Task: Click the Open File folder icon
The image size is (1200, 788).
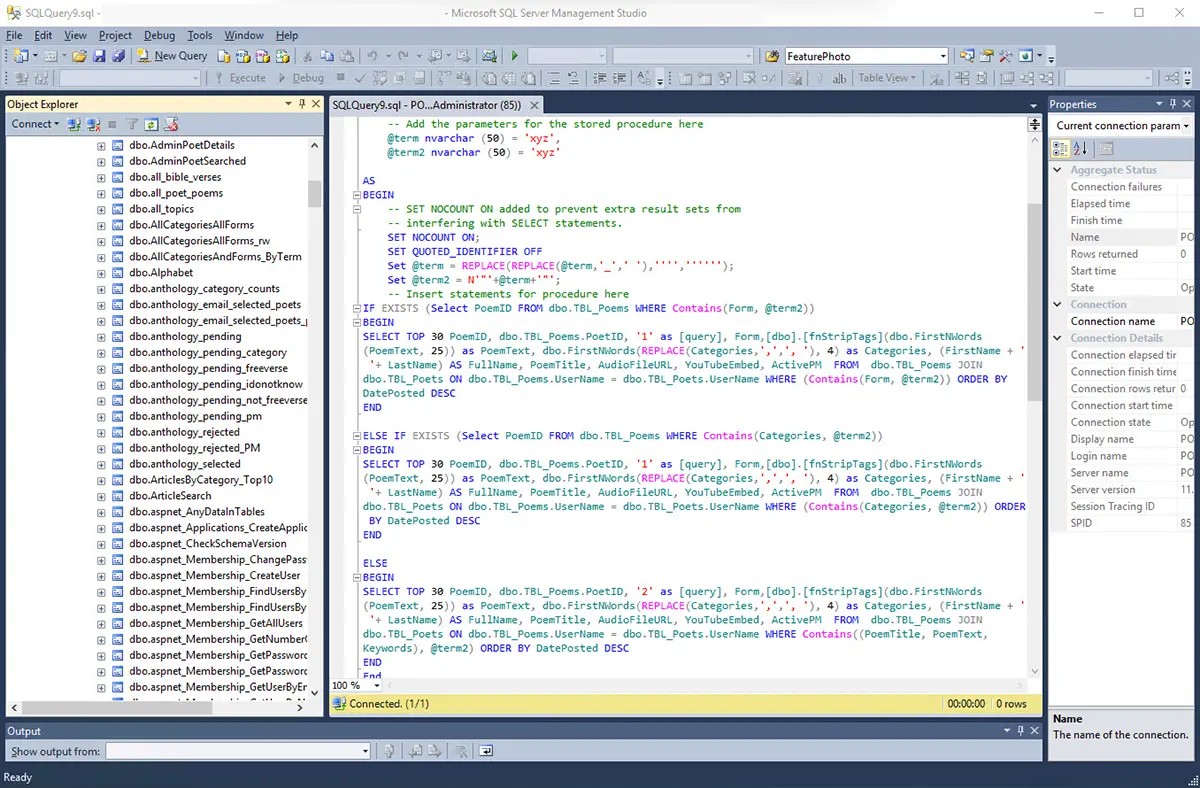Action: 79,56
